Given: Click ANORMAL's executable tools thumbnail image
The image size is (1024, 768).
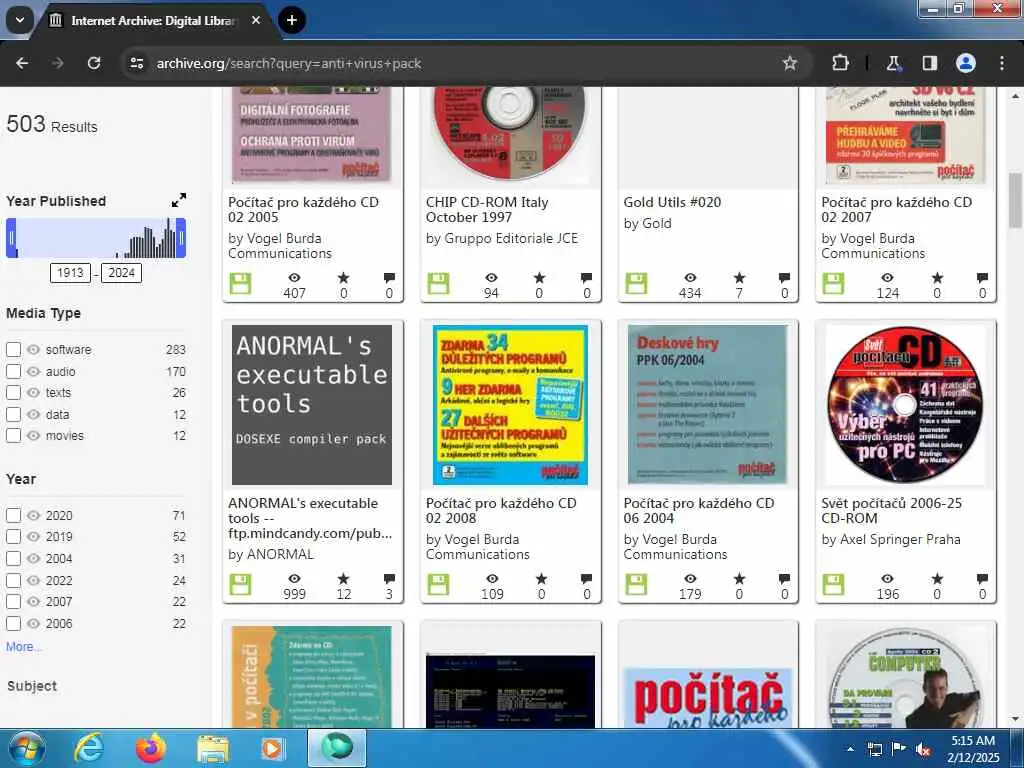Looking at the screenshot, I should (x=312, y=405).
